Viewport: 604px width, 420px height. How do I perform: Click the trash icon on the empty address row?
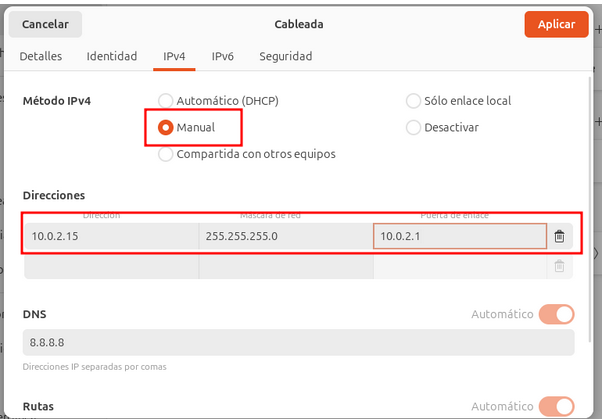(x=559, y=266)
